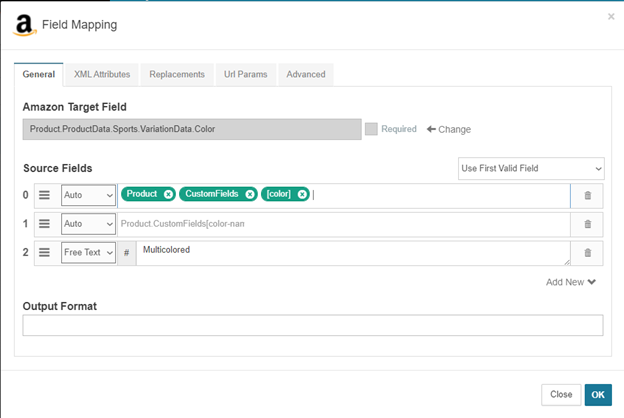Open the XML Attributes tab
Image resolution: width=624 pixels, height=418 pixels.
102,74
